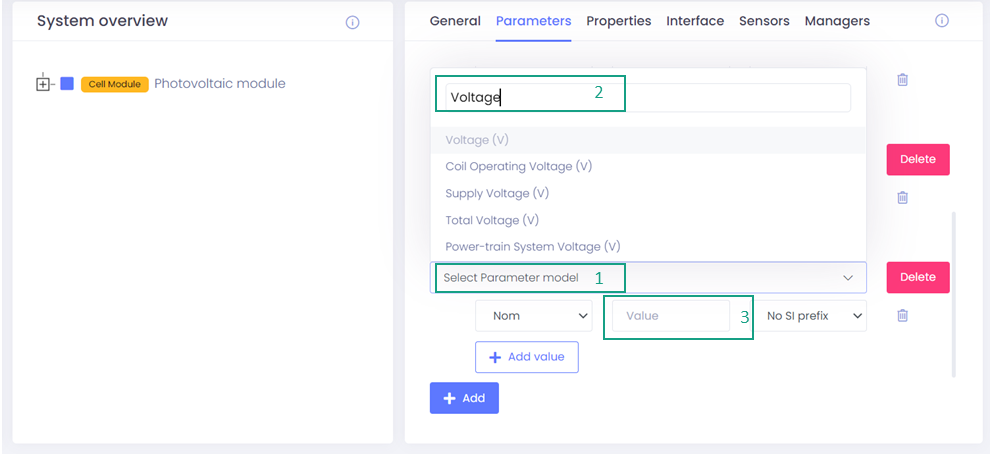Click the Value input field
Viewport: 990px width, 458px height.
(x=671, y=316)
